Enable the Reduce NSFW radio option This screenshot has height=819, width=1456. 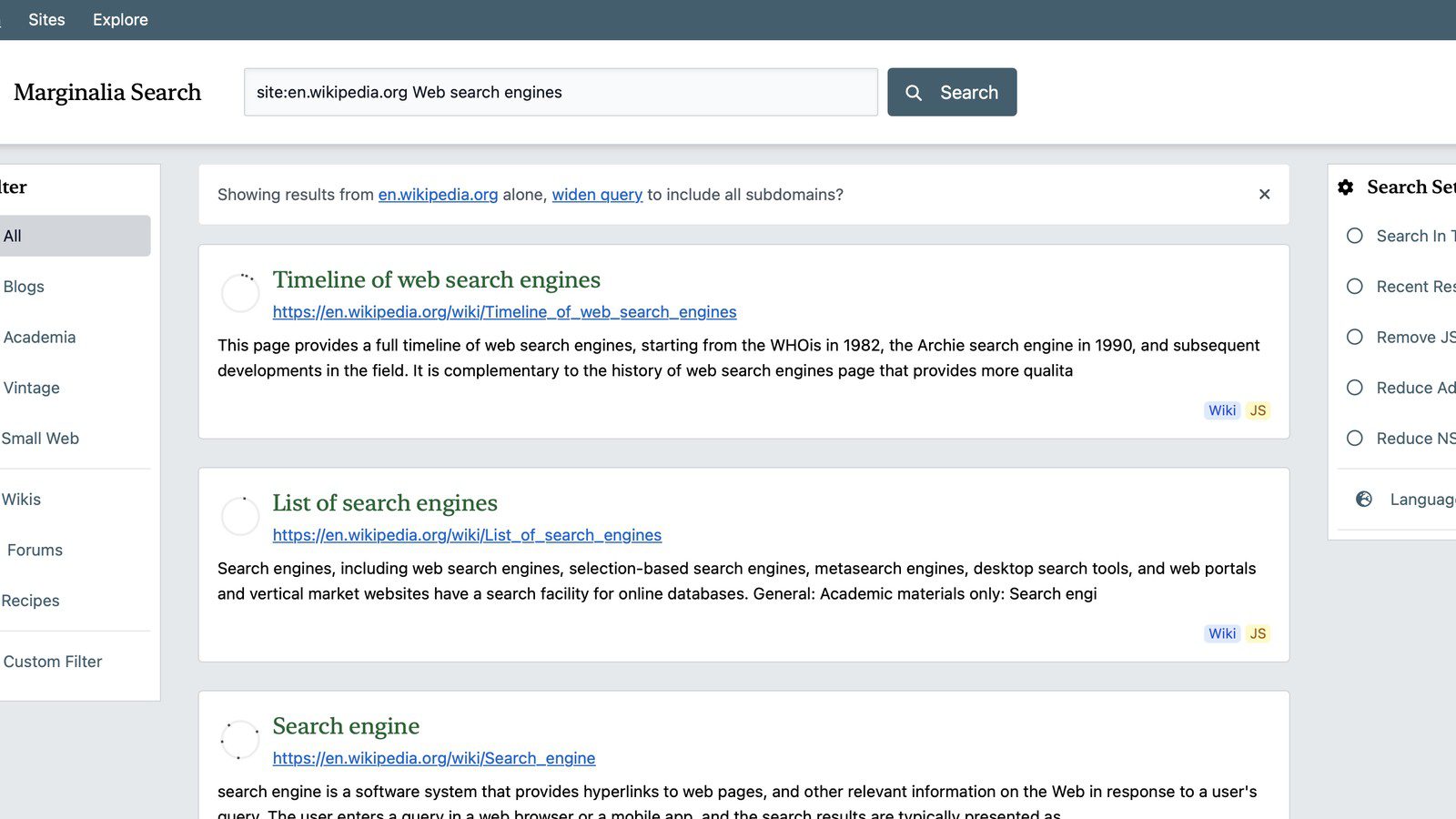point(1355,438)
